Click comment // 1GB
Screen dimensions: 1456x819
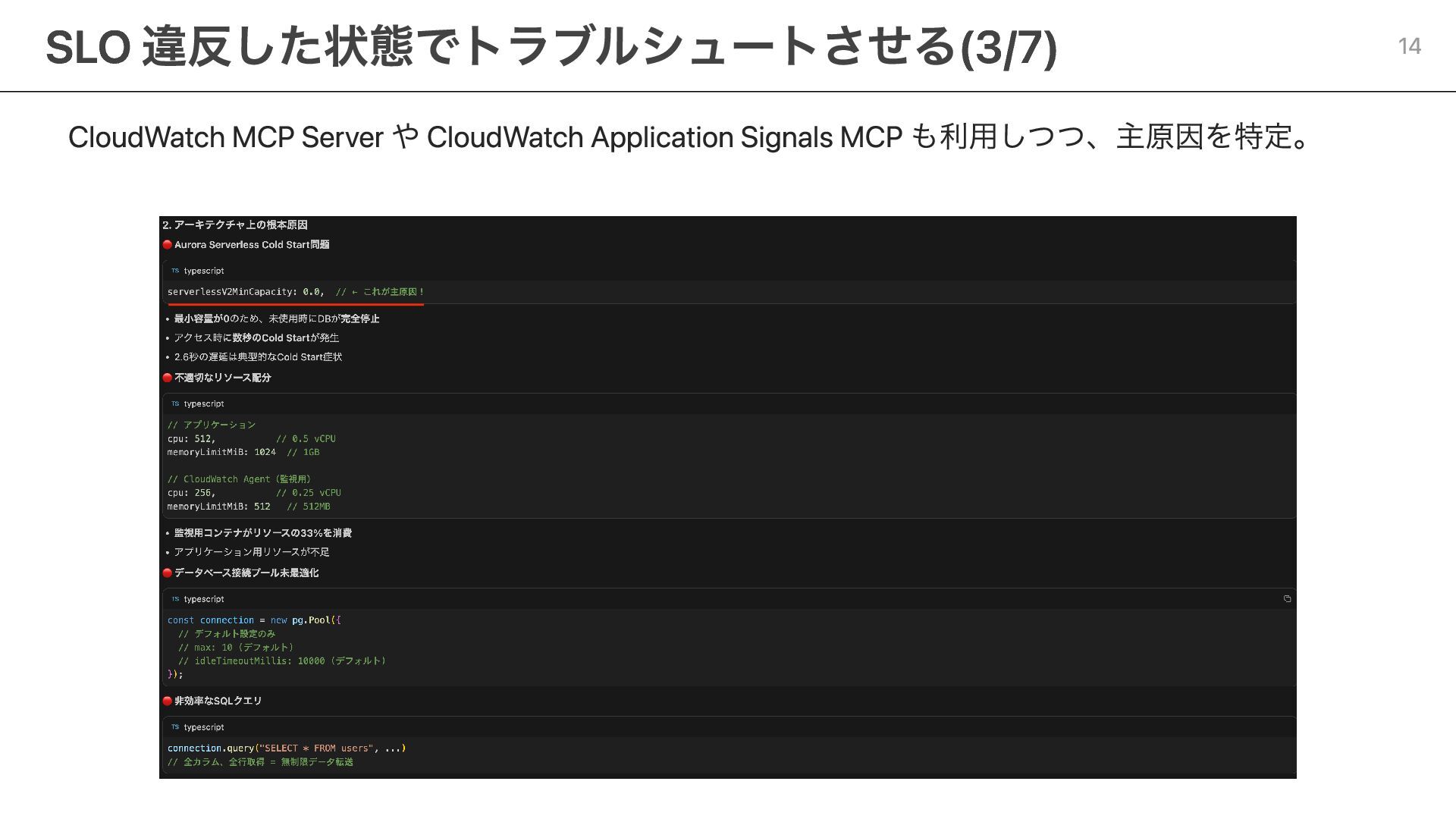303,452
